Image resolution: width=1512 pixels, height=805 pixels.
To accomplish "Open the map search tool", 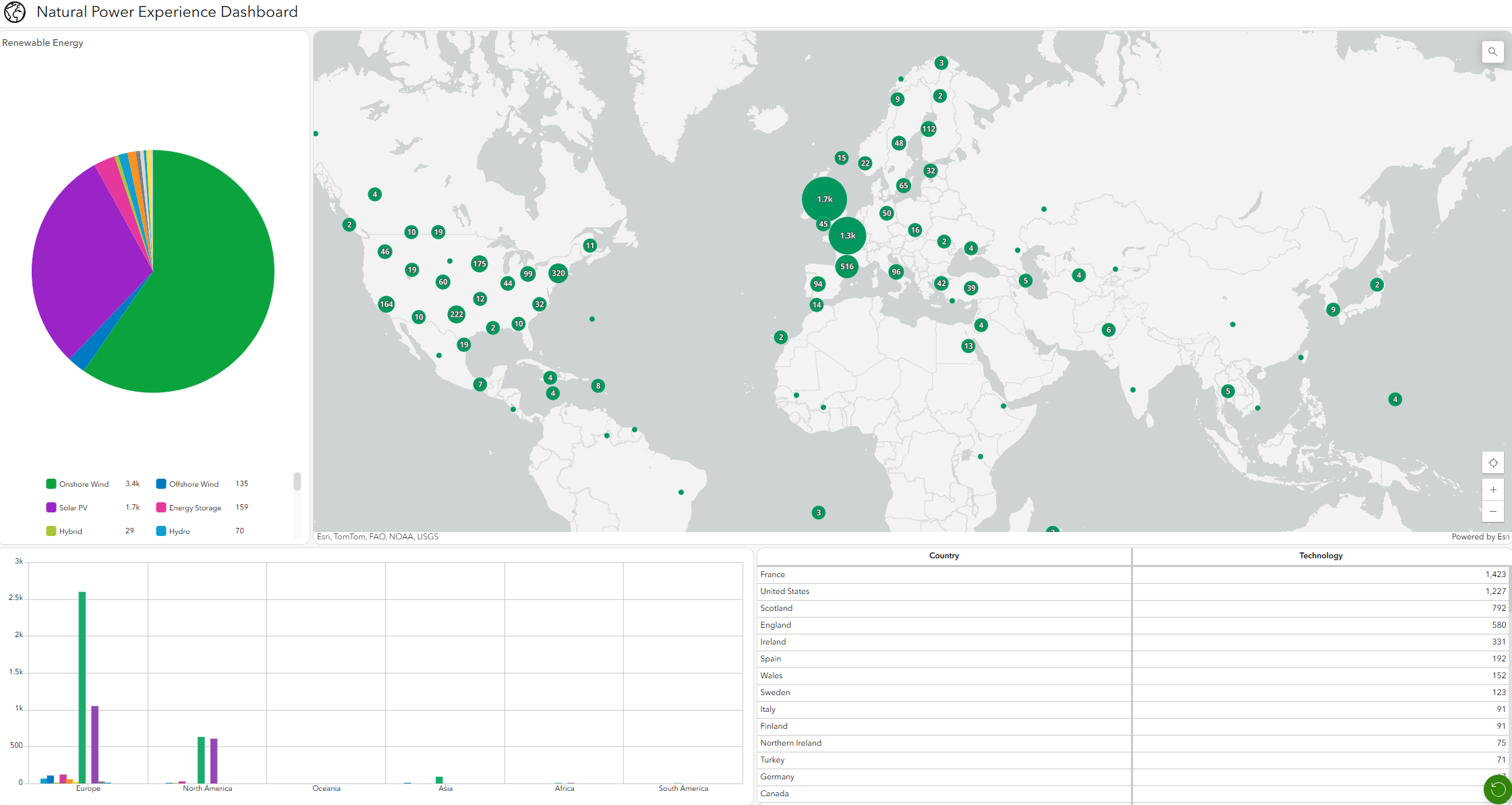I will (x=1492, y=52).
